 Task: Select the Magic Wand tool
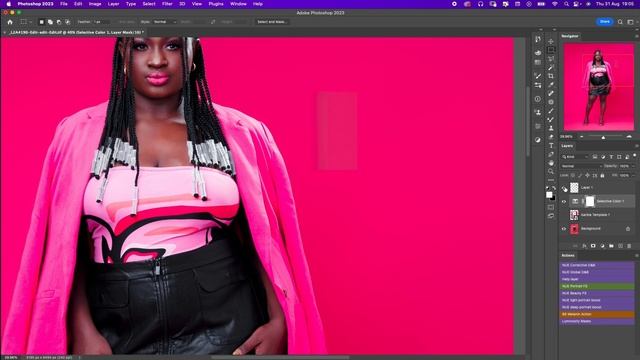point(551,67)
